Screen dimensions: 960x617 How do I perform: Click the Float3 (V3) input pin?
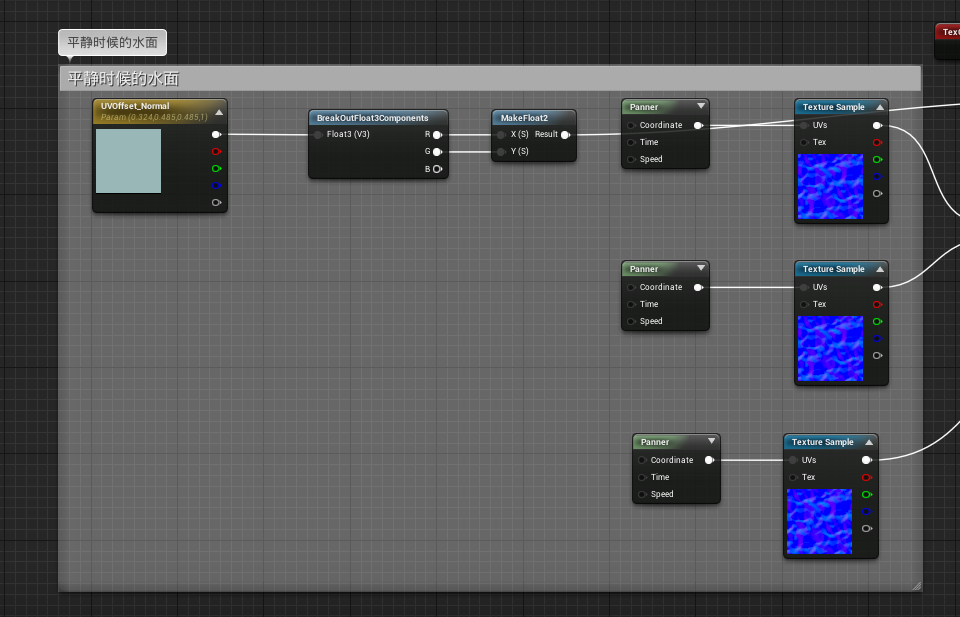click(x=318, y=134)
